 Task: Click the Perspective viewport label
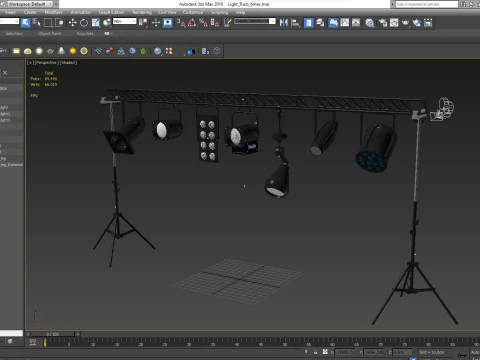tap(47, 62)
